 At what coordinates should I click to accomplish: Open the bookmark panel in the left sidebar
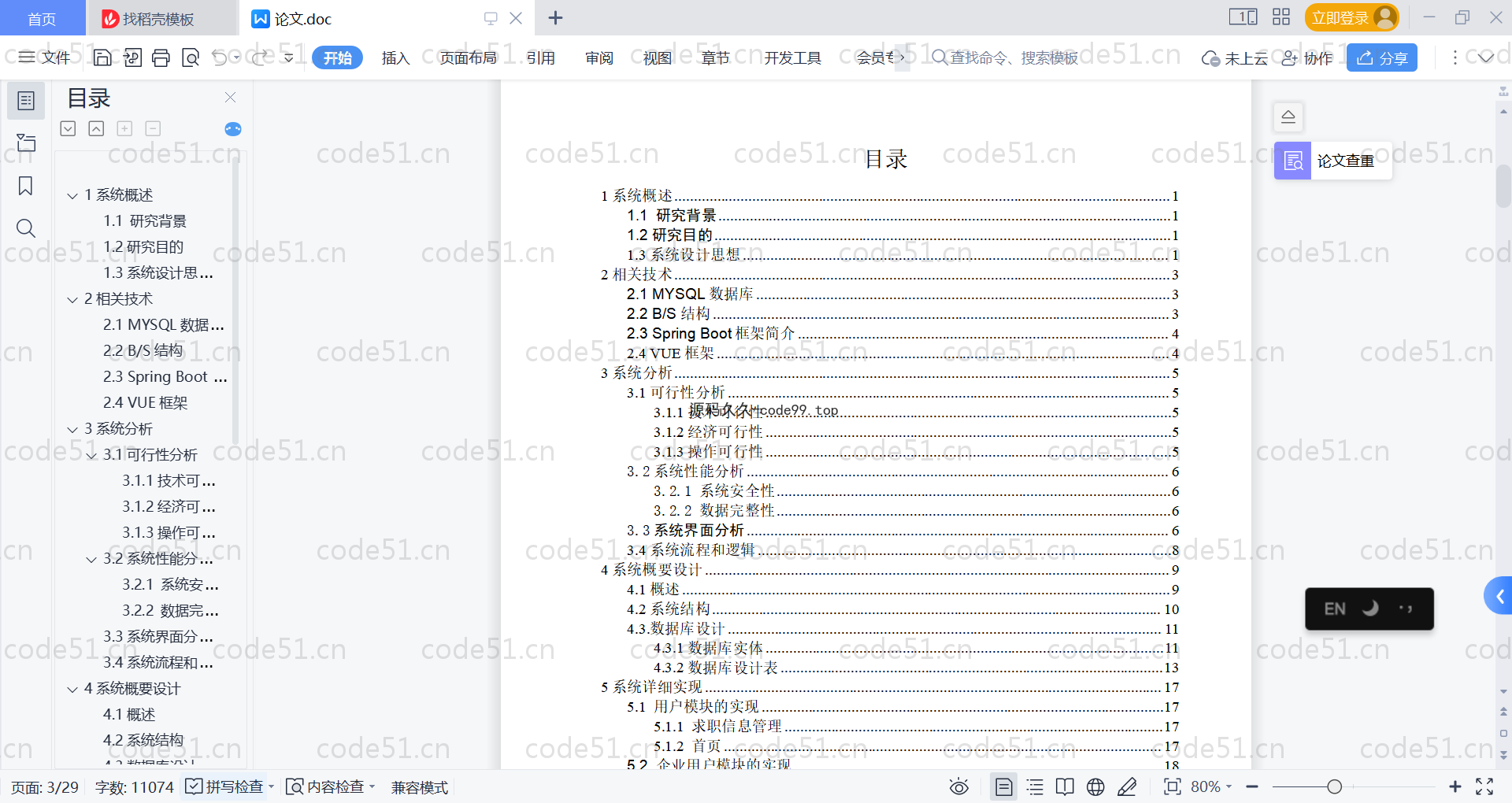coord(26,186)
